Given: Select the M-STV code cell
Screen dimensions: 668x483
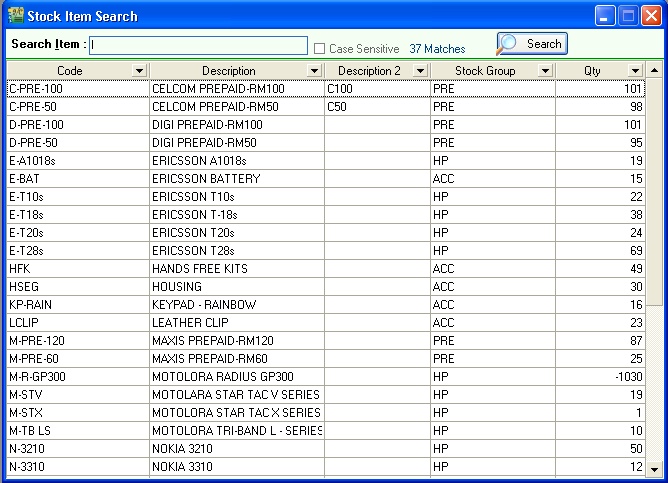Looking at the screenshot, I should pos(78,395).
